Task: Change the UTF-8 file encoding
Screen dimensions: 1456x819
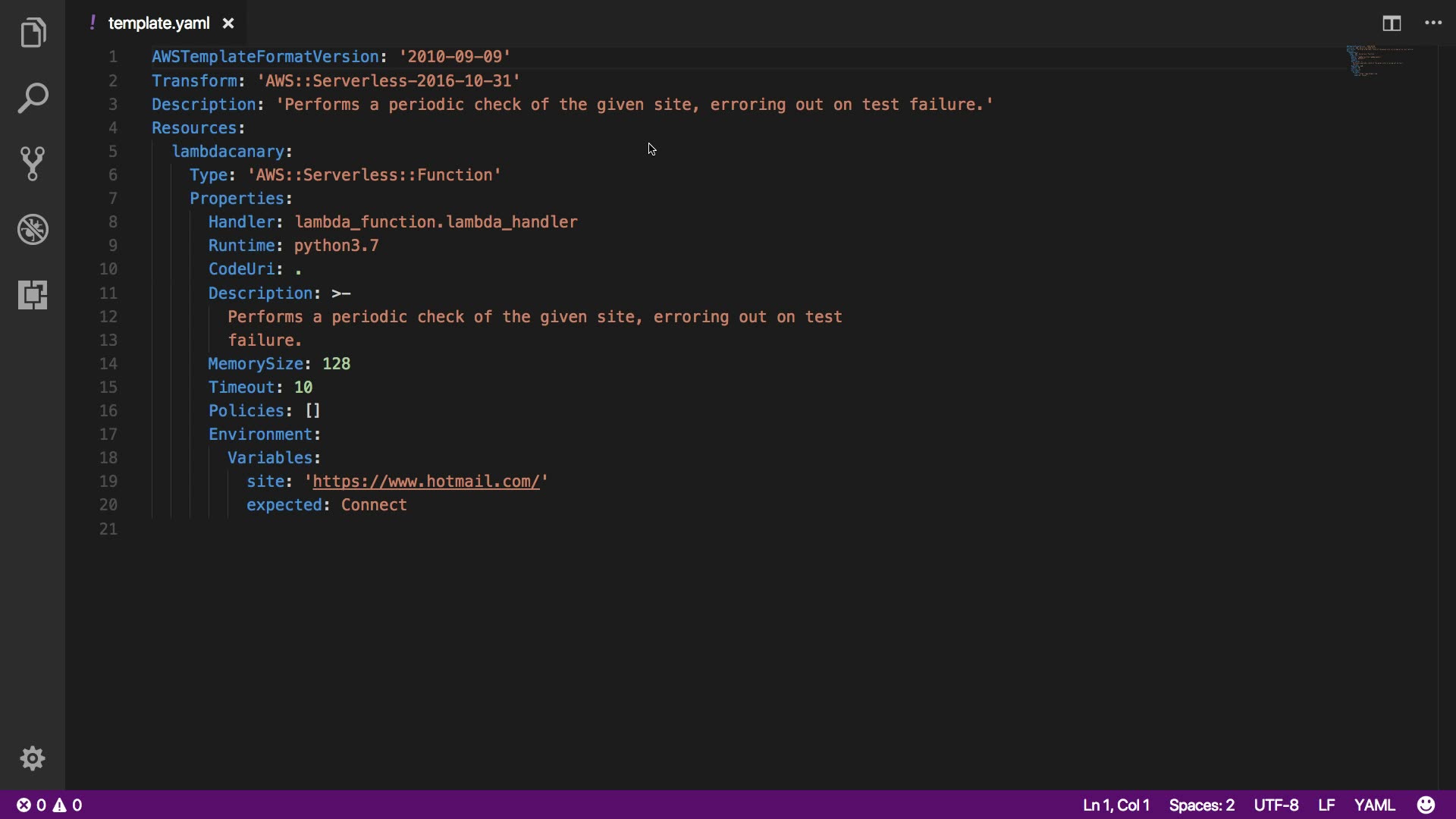Action: [1276, 805]
